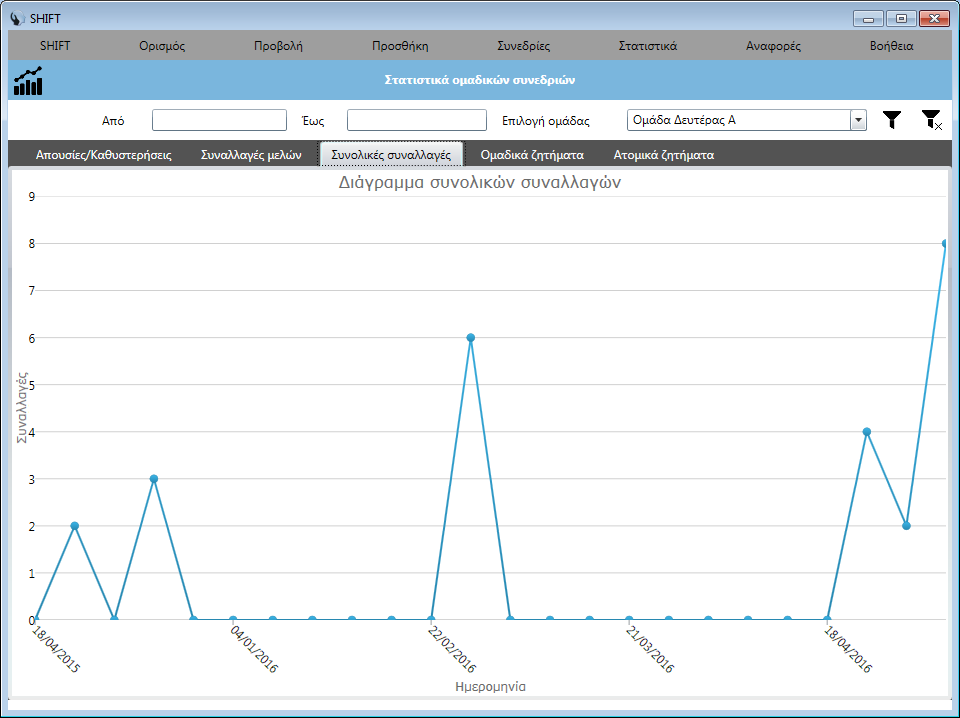Switch to the Ομαδικά ζητήματα tab

click(532, 155)
